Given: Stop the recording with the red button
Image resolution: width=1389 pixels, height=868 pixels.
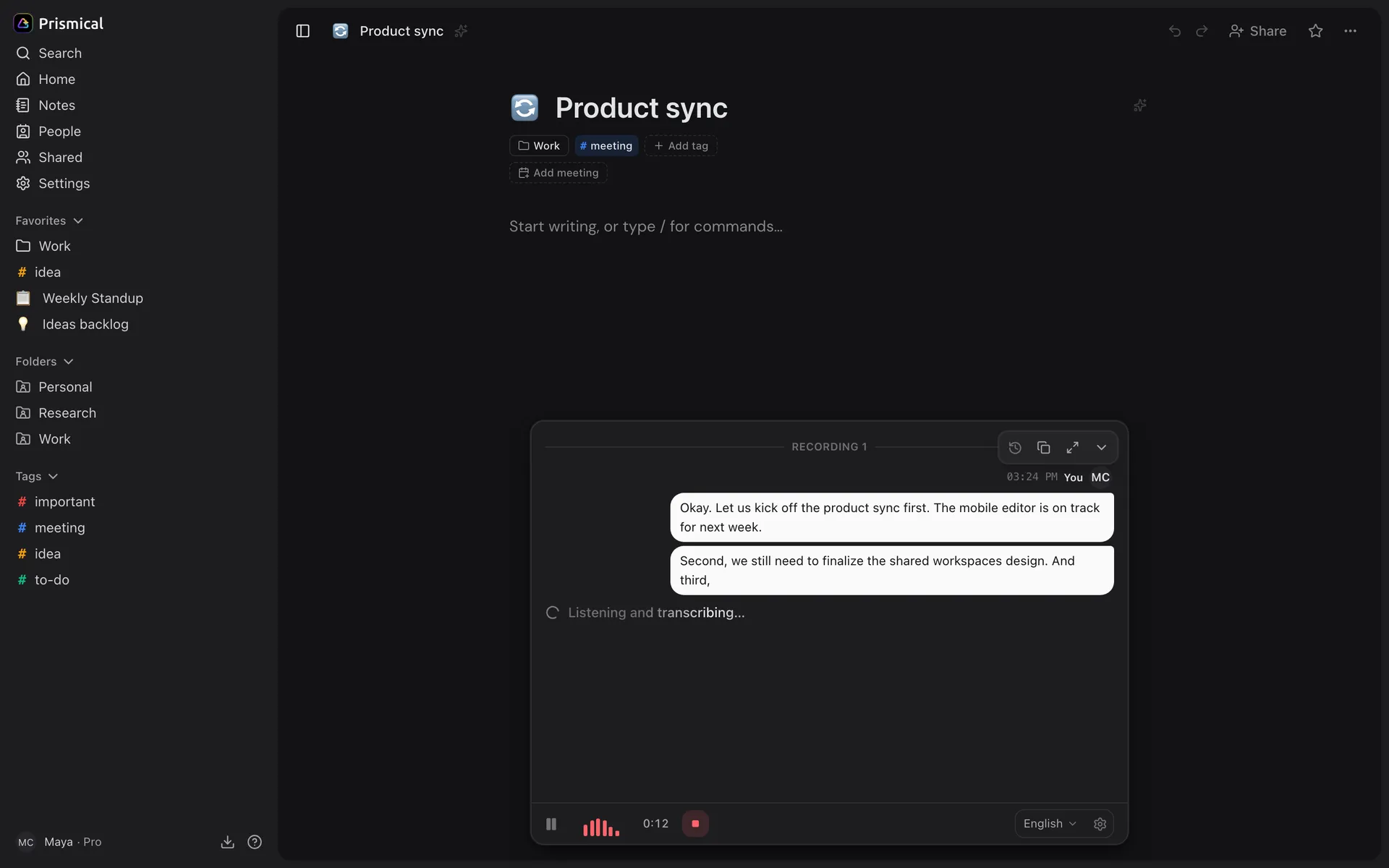Looking at the screenshot, I should [x=695, y=824].
